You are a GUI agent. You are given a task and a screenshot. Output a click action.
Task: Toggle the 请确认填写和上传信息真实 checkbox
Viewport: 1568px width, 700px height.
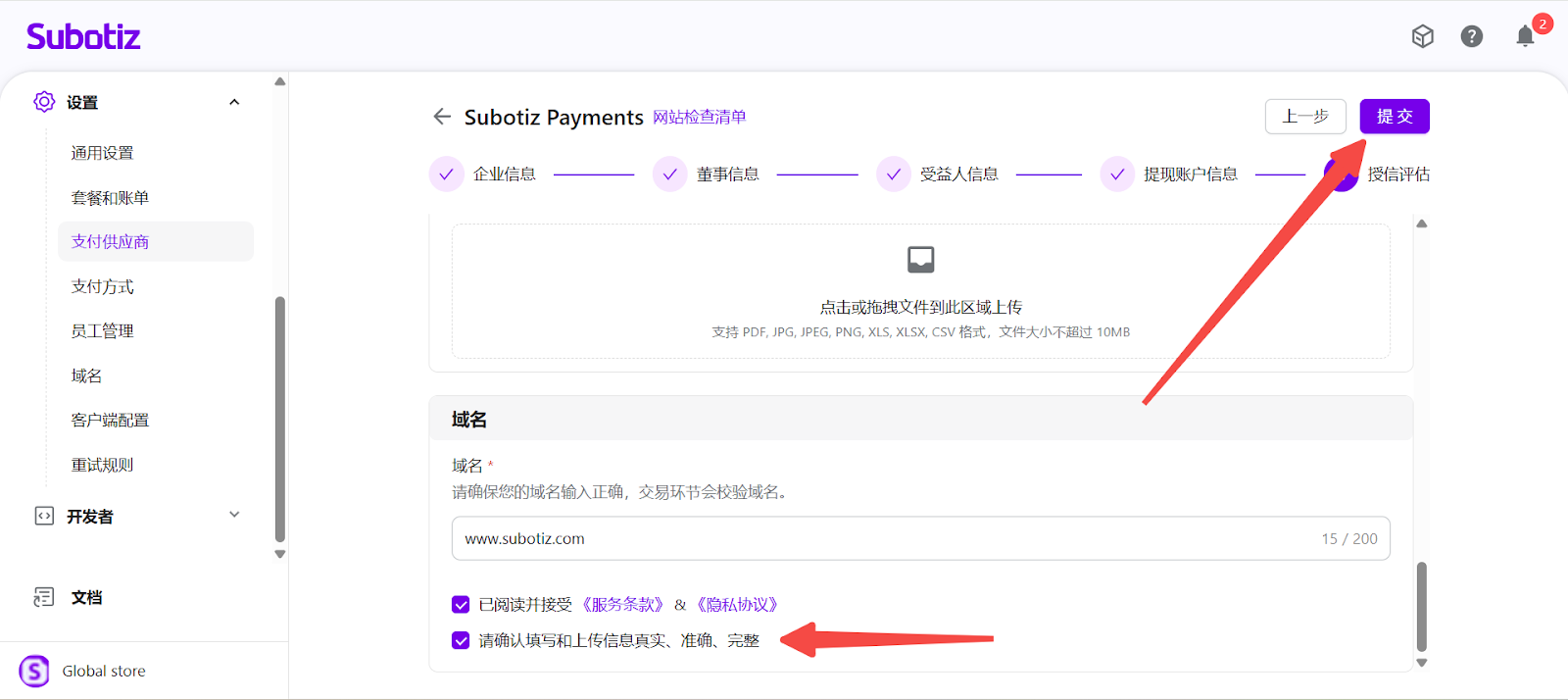[461, 640]
